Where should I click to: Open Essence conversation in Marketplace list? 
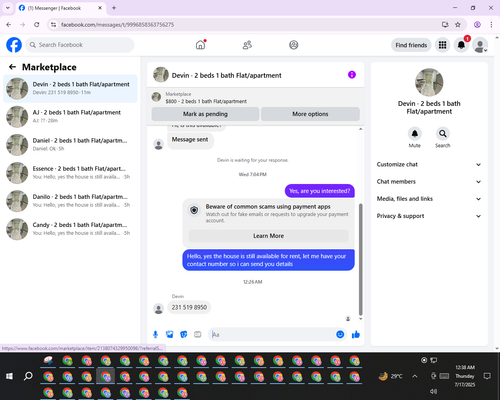pyautogui.click(x=70, y=173)
